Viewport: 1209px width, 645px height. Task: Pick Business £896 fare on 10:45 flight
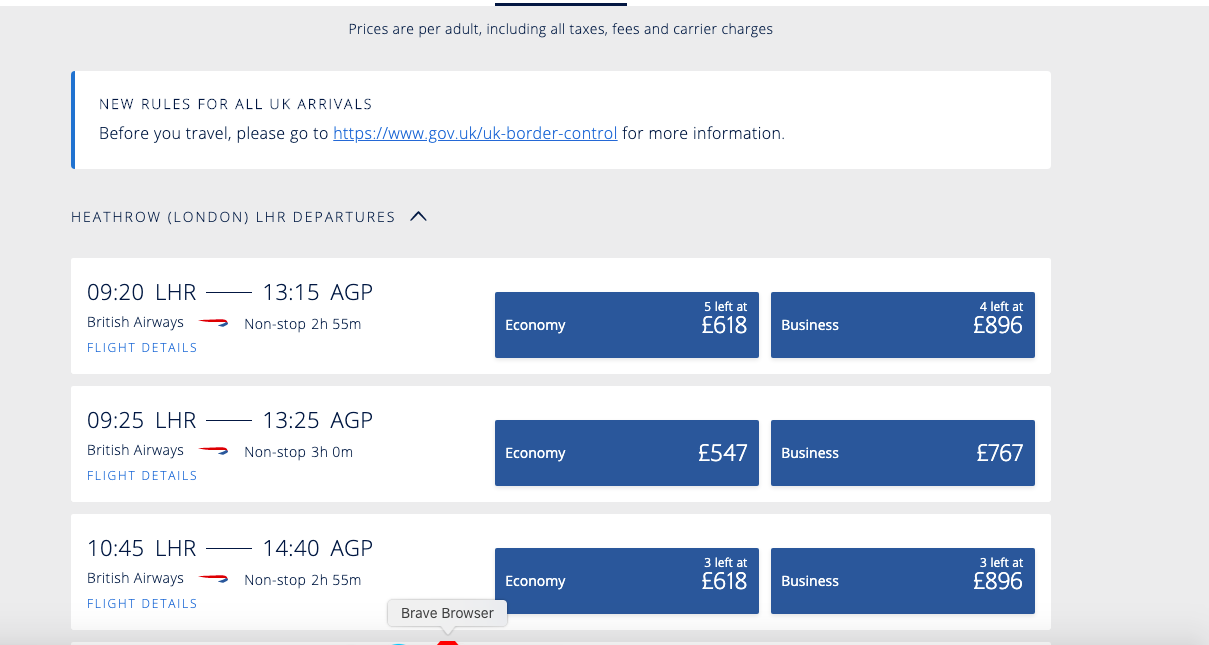[x=902, y=581]
